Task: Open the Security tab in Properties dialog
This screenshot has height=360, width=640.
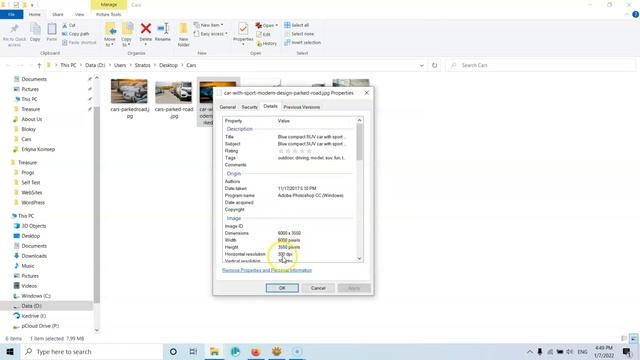Action: coord(249,107)
